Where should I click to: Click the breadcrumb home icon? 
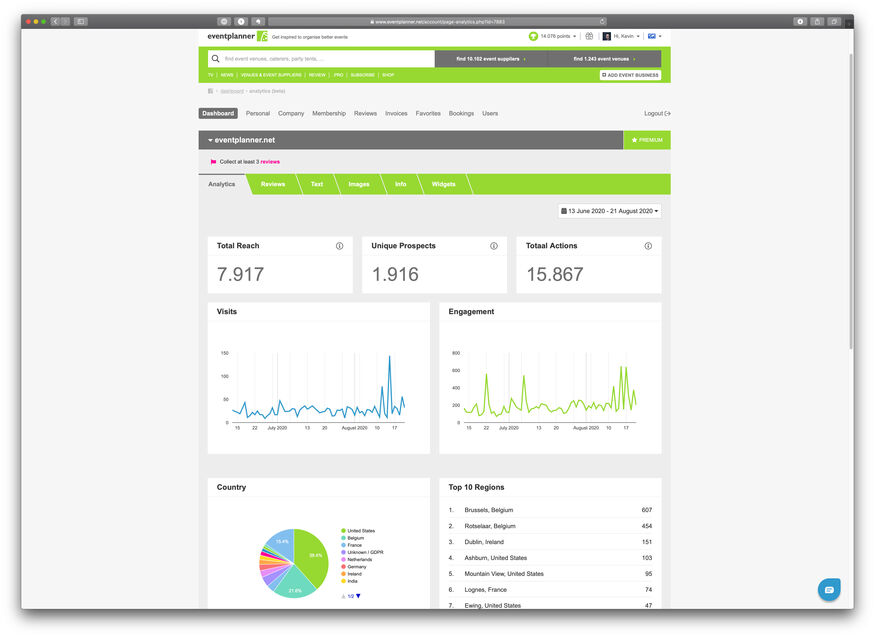point(210,91)
